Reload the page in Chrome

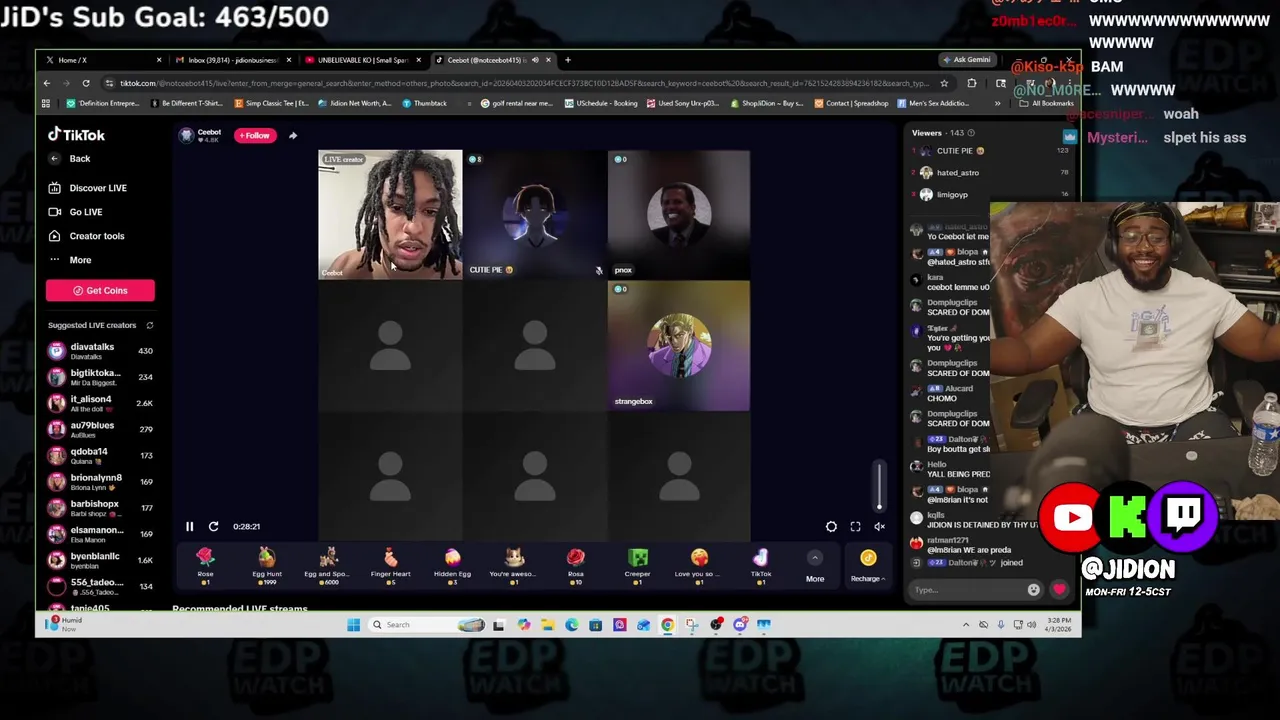[x=86, y=83]
